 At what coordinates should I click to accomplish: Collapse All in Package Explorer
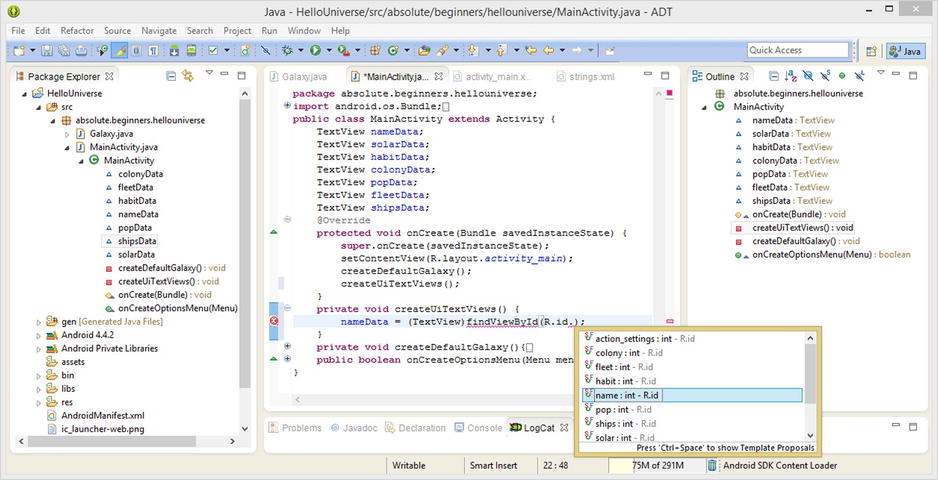[171, 76]
